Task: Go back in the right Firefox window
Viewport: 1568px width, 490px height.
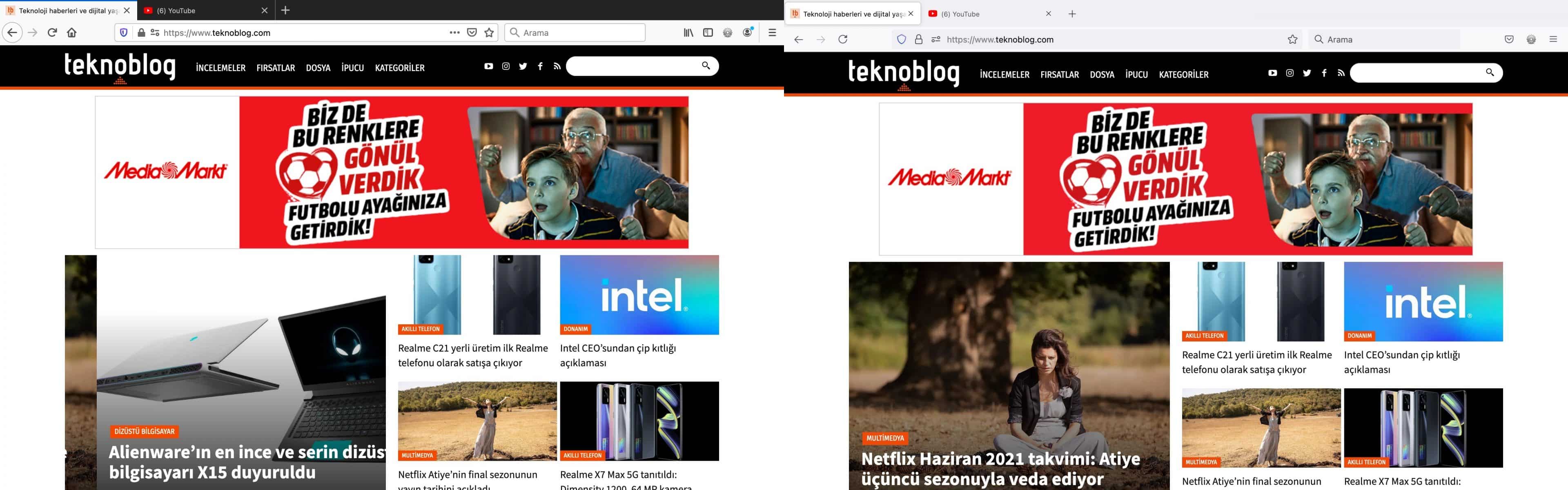Action: pos(799,40)
